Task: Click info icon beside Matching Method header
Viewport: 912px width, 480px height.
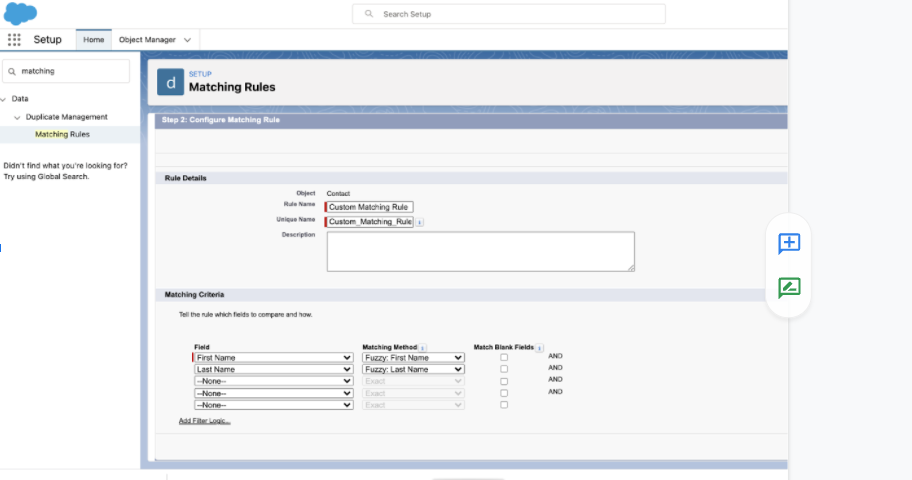Action: pos(424,347)
